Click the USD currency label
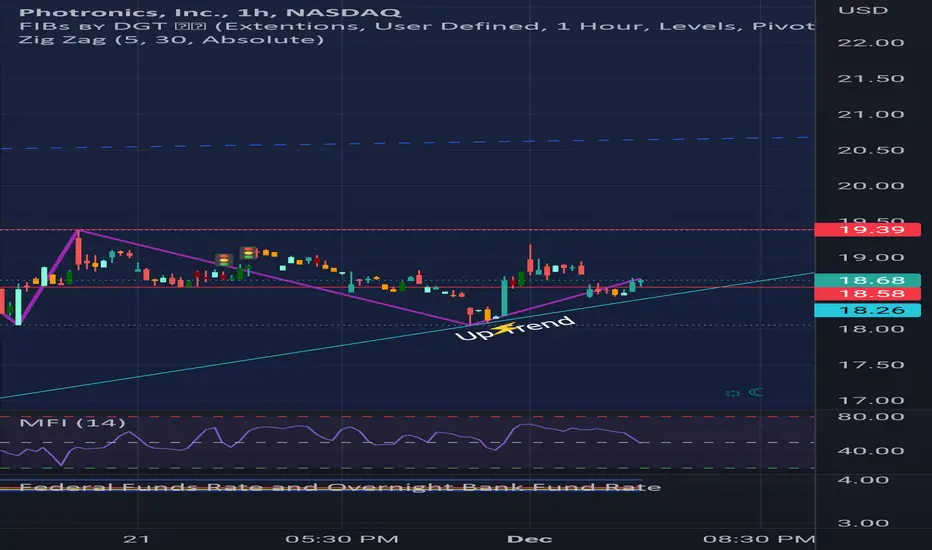Screen dimensions: 932x550 862,10
